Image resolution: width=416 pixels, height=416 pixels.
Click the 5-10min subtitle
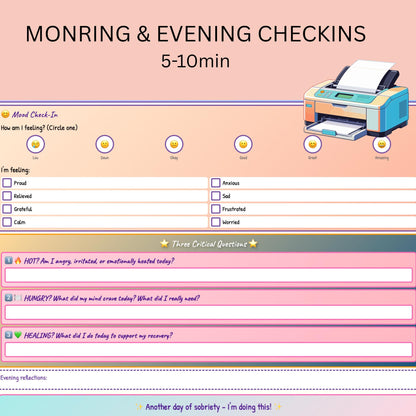[x=196, y=61]
